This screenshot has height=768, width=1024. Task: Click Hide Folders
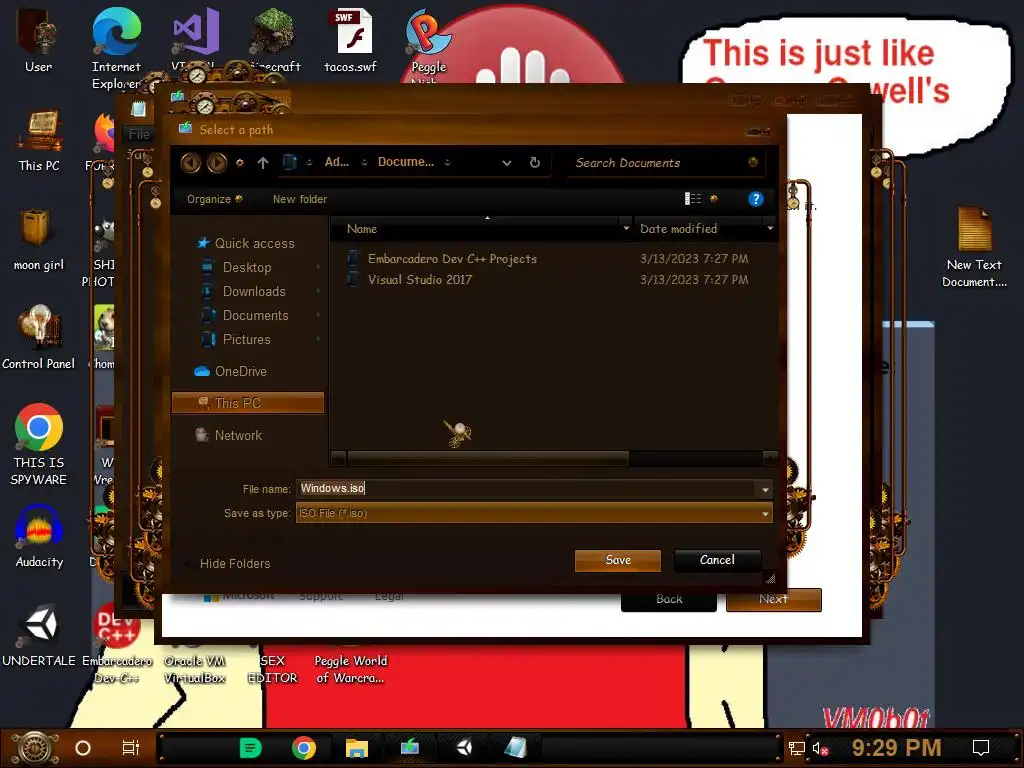[x=234, y=564]
